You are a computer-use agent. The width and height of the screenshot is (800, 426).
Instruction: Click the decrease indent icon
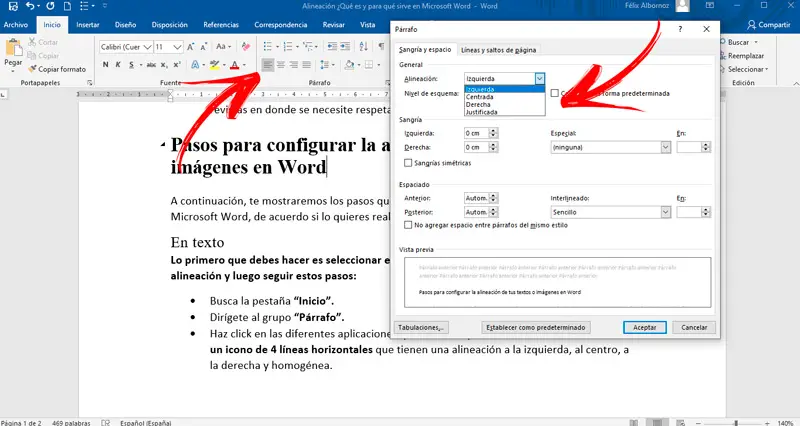tap(332, 46)
